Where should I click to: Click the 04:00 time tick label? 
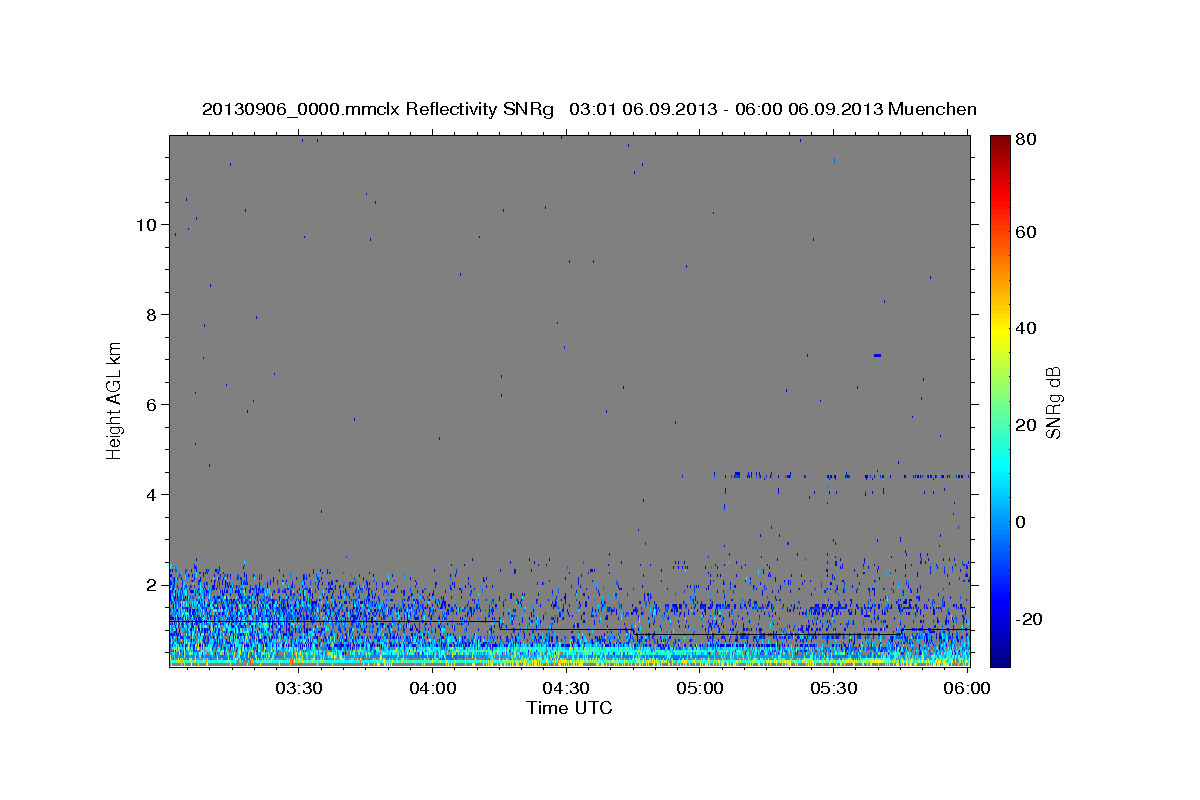click(433, 688)
